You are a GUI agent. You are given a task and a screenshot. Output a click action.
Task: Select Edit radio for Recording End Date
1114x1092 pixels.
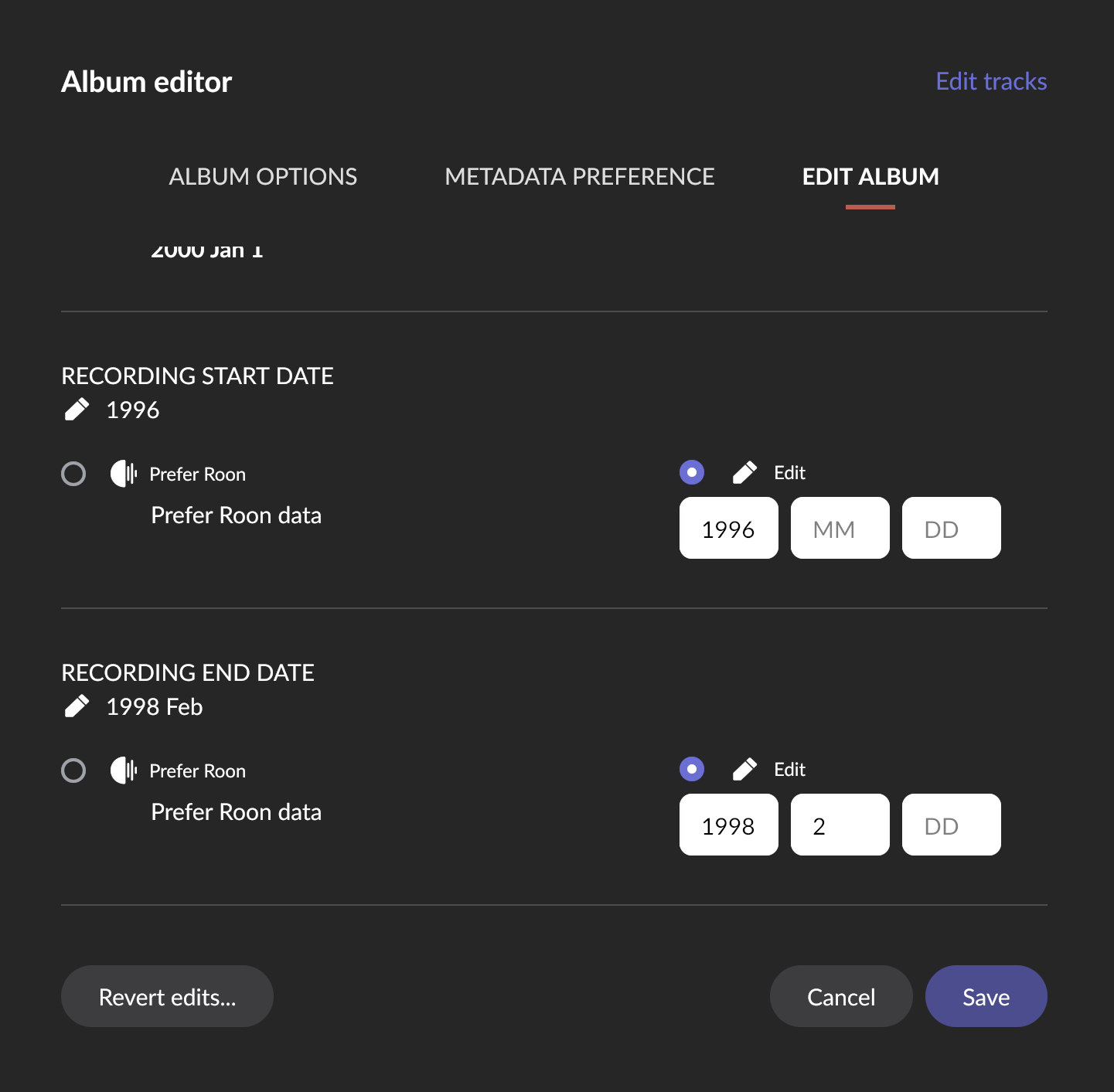point(692,769)
